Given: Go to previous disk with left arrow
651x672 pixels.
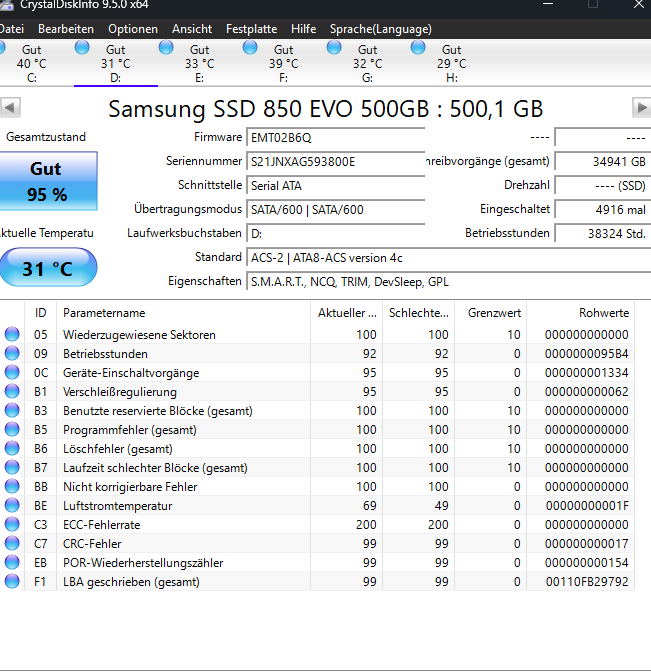Looking at the screenshot, I should pos(10,107).
